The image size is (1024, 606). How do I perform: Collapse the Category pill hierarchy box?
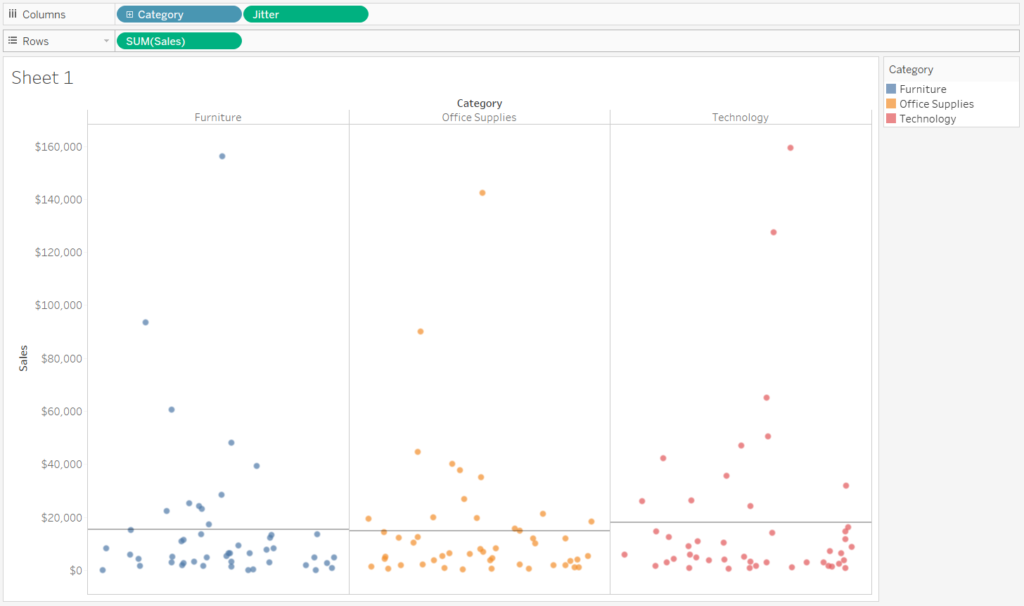[131, 13]
